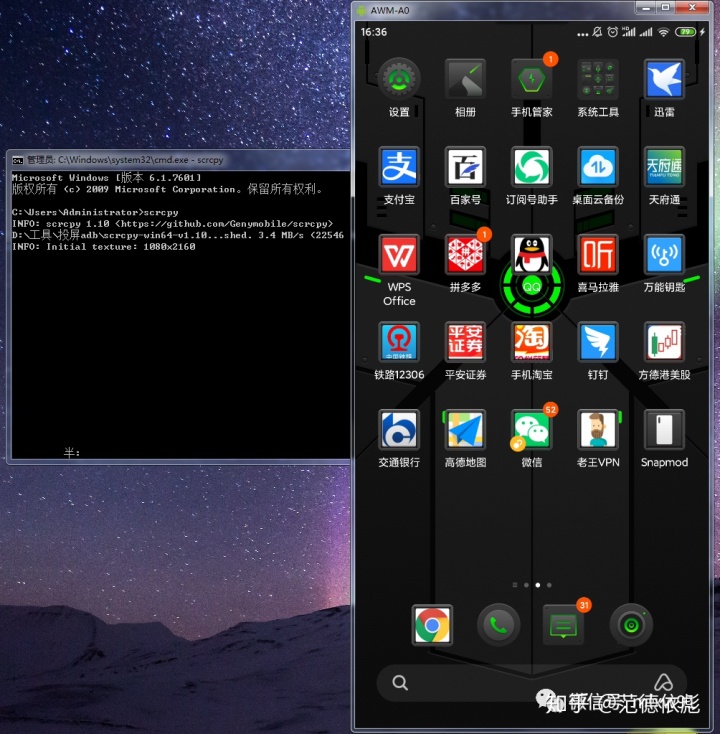This screenshot has height=734, width=720.
Task: Launch WPS Office
Action: [x=399, y=254]
